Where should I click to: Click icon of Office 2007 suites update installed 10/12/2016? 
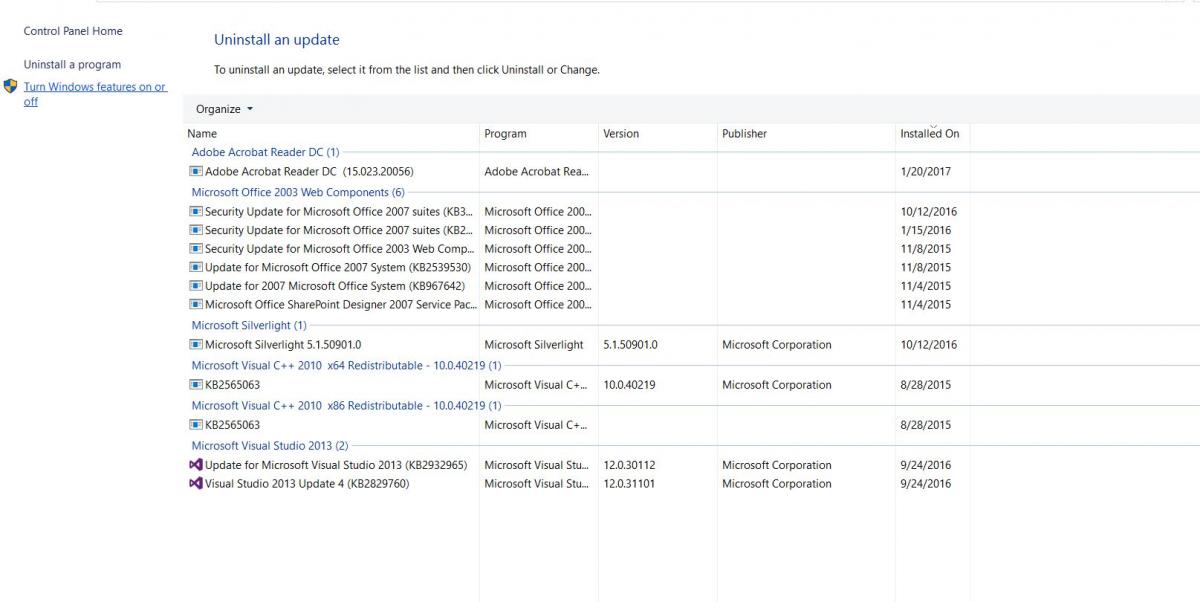[196, 212]
